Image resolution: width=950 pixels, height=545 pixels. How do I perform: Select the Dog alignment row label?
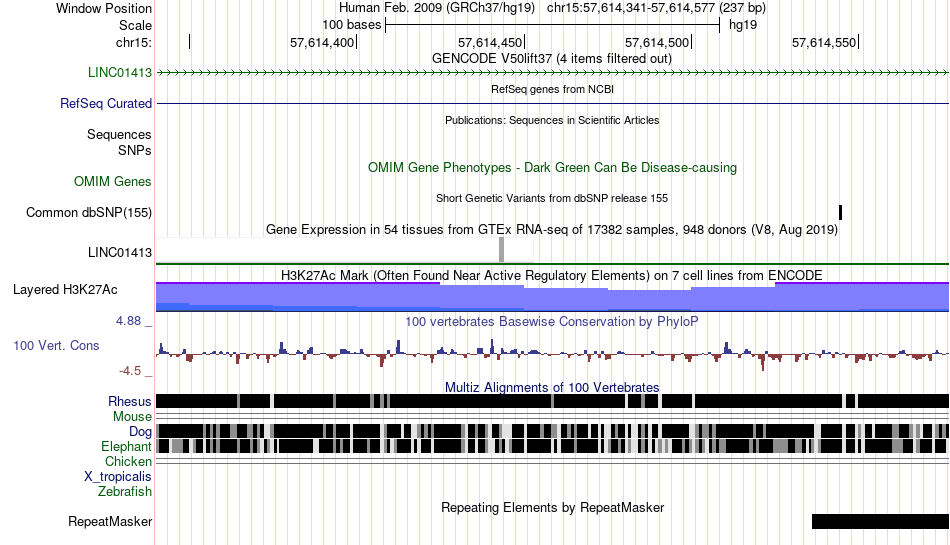(140, 432)
